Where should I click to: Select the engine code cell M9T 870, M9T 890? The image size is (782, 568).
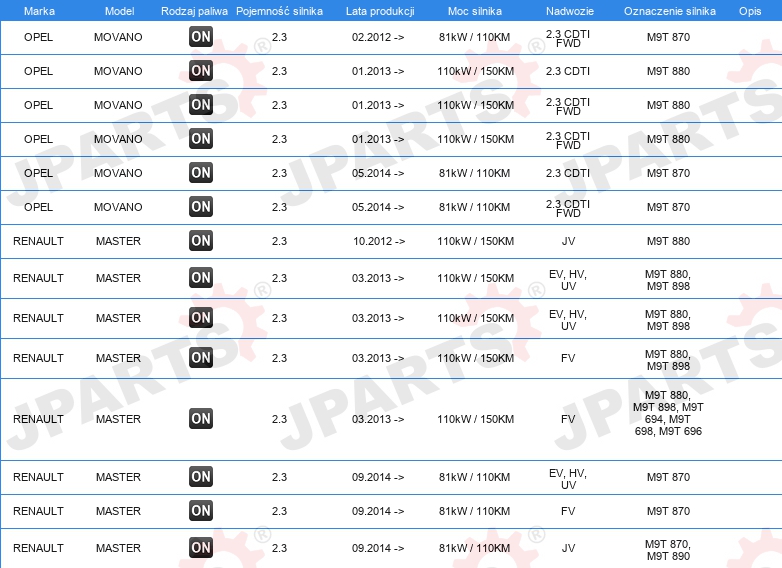(x=668, y=550)
